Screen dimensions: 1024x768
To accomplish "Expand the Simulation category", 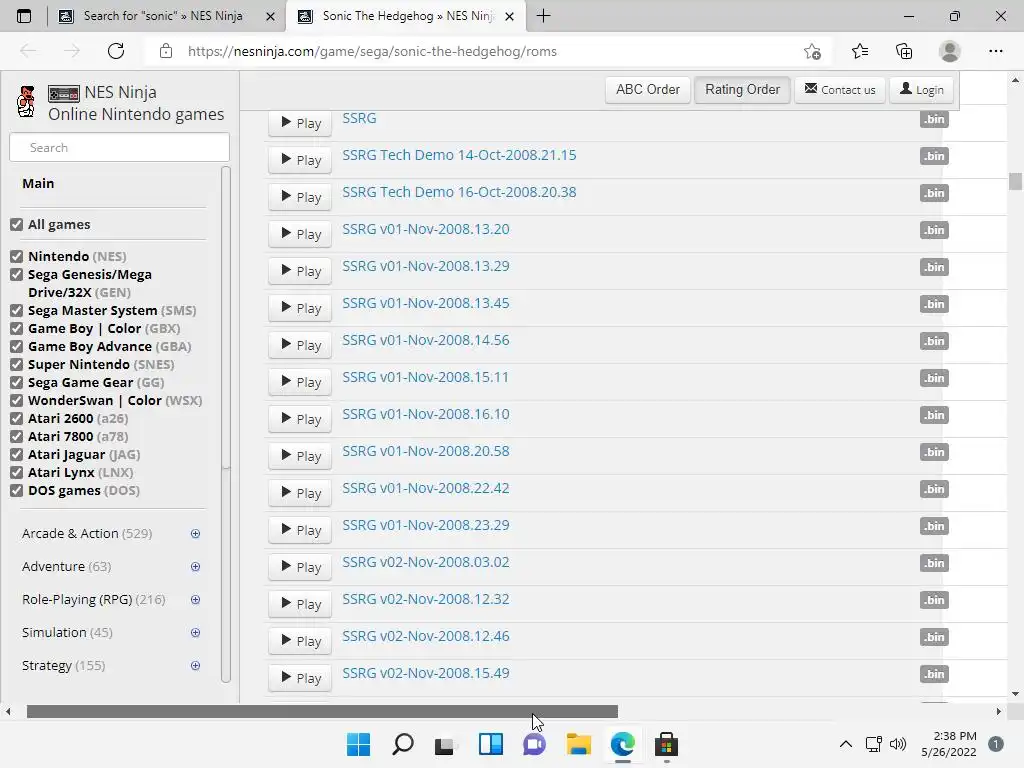I will 195,632.
